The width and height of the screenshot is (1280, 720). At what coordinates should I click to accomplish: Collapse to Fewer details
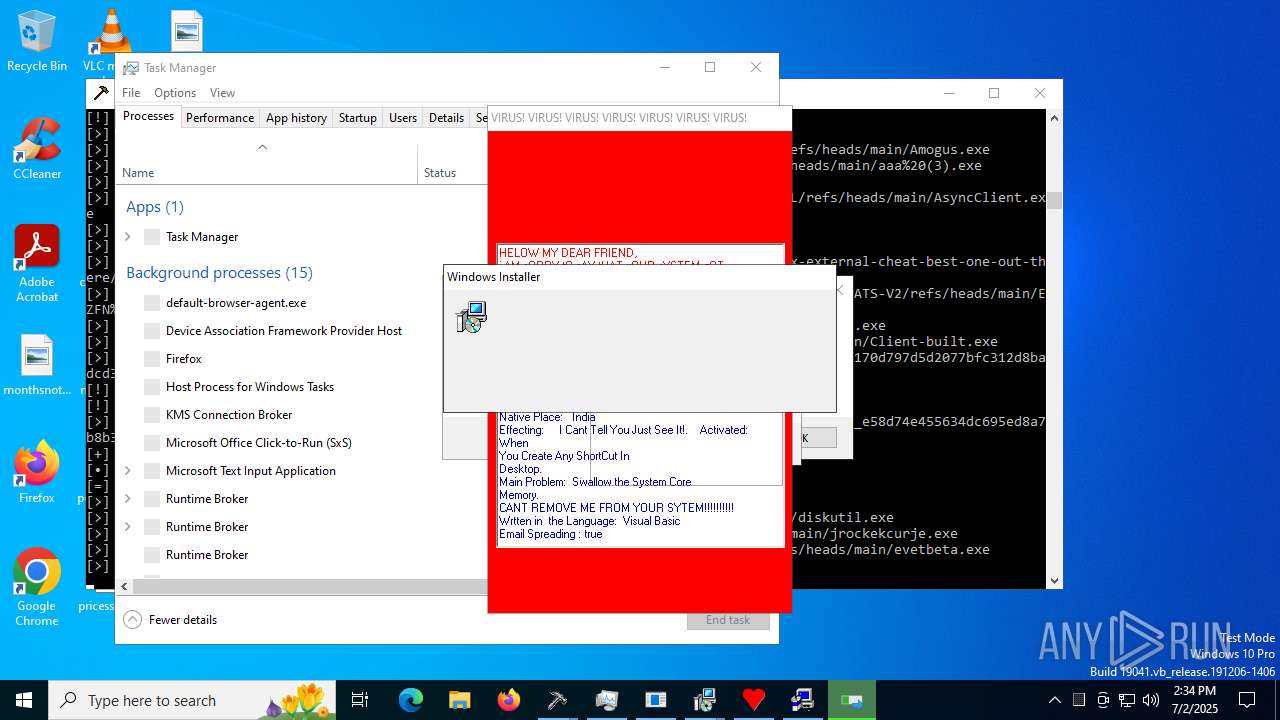(x=170, y=620)
